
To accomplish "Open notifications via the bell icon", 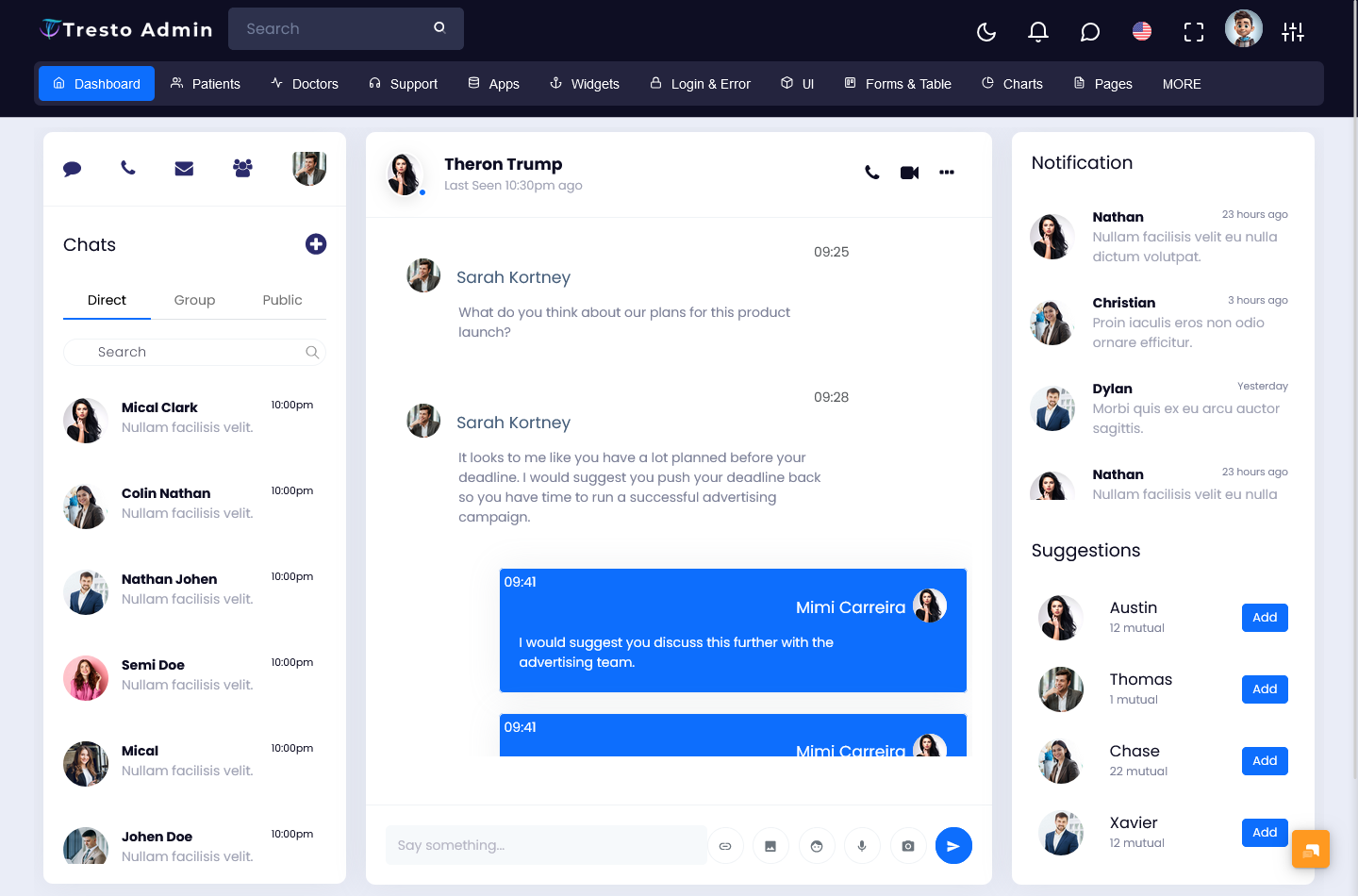I will coord(1037,31).
